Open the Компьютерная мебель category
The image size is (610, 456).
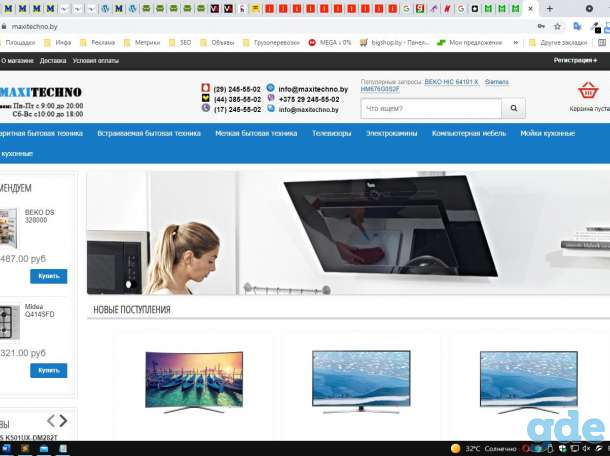click(469, 133)
